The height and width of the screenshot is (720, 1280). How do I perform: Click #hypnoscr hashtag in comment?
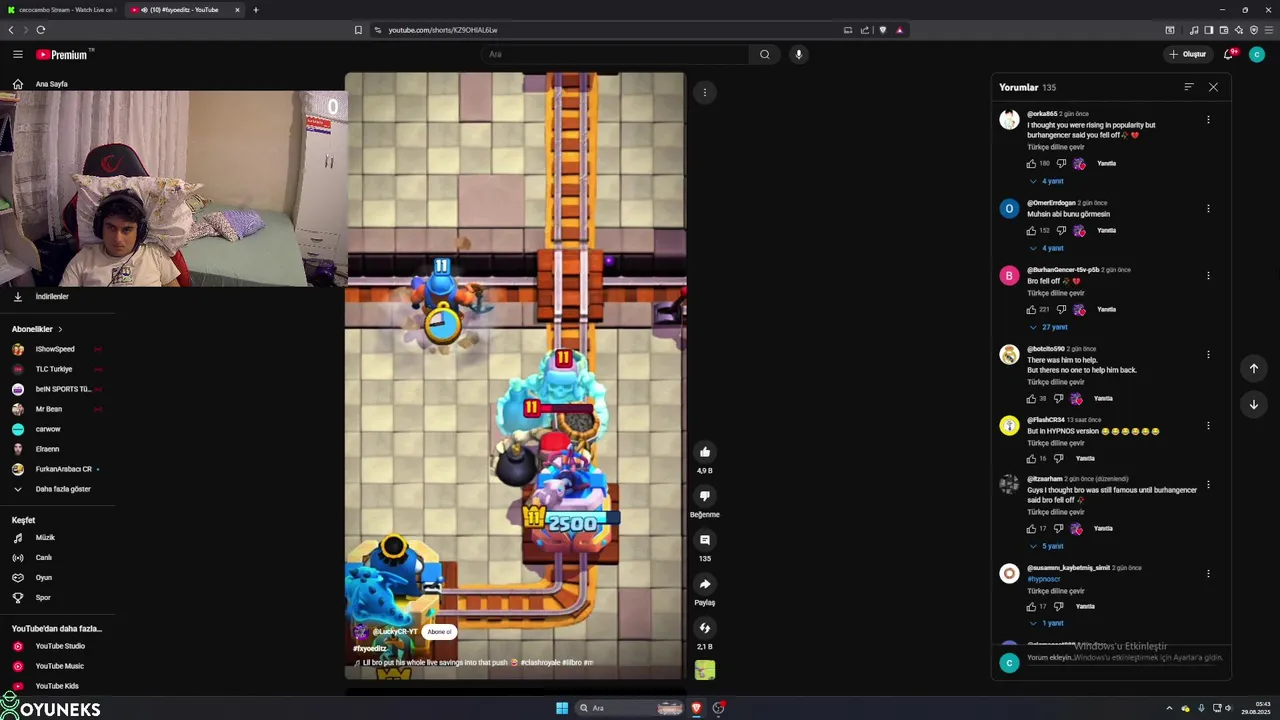(1043, 579)
